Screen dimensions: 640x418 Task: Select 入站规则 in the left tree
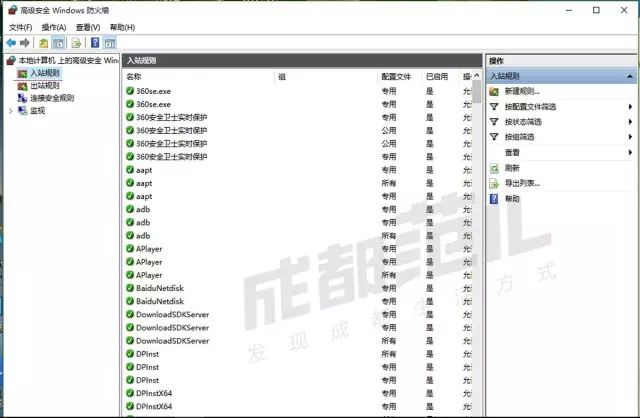click(x=45, y=73)
